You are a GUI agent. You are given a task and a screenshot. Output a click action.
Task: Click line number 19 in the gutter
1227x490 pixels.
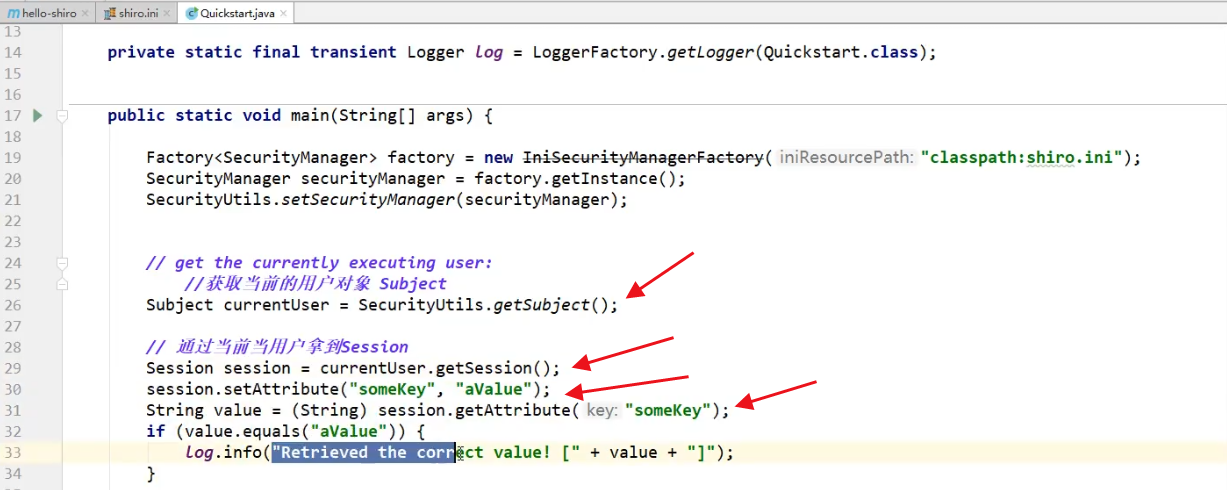13,157
